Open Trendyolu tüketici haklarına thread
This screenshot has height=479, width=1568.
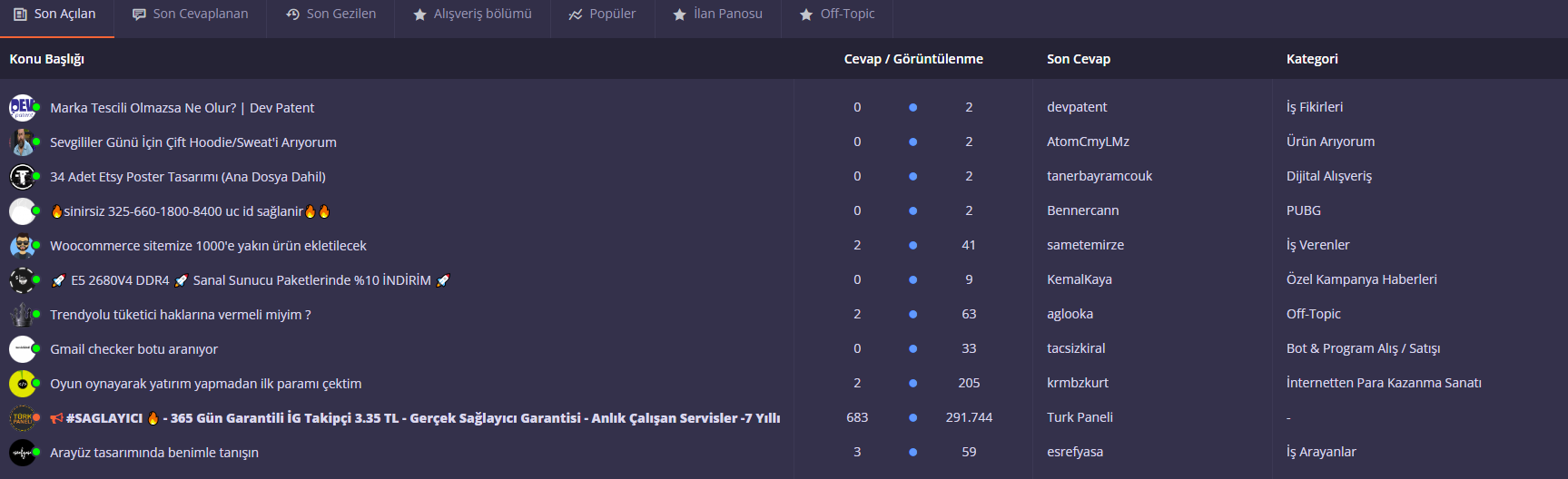pos(181,315)
